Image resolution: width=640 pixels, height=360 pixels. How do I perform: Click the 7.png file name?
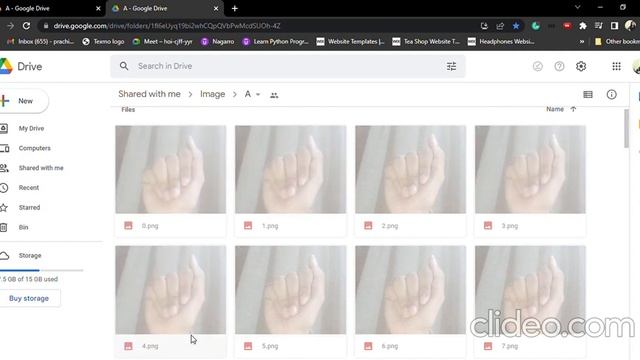[x=509, y=346]
